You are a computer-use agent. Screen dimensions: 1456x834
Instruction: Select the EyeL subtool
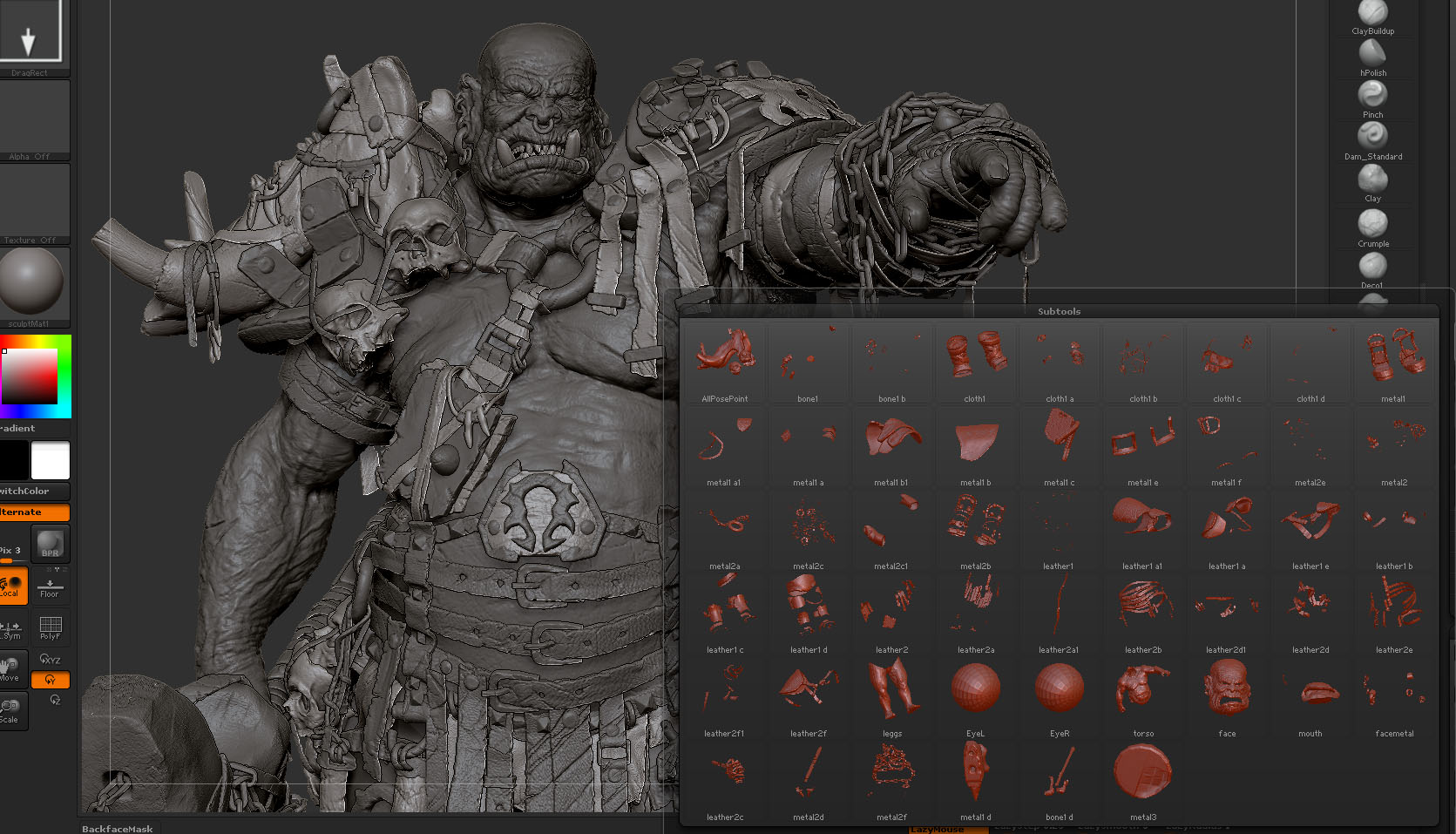tap(975, 698)
